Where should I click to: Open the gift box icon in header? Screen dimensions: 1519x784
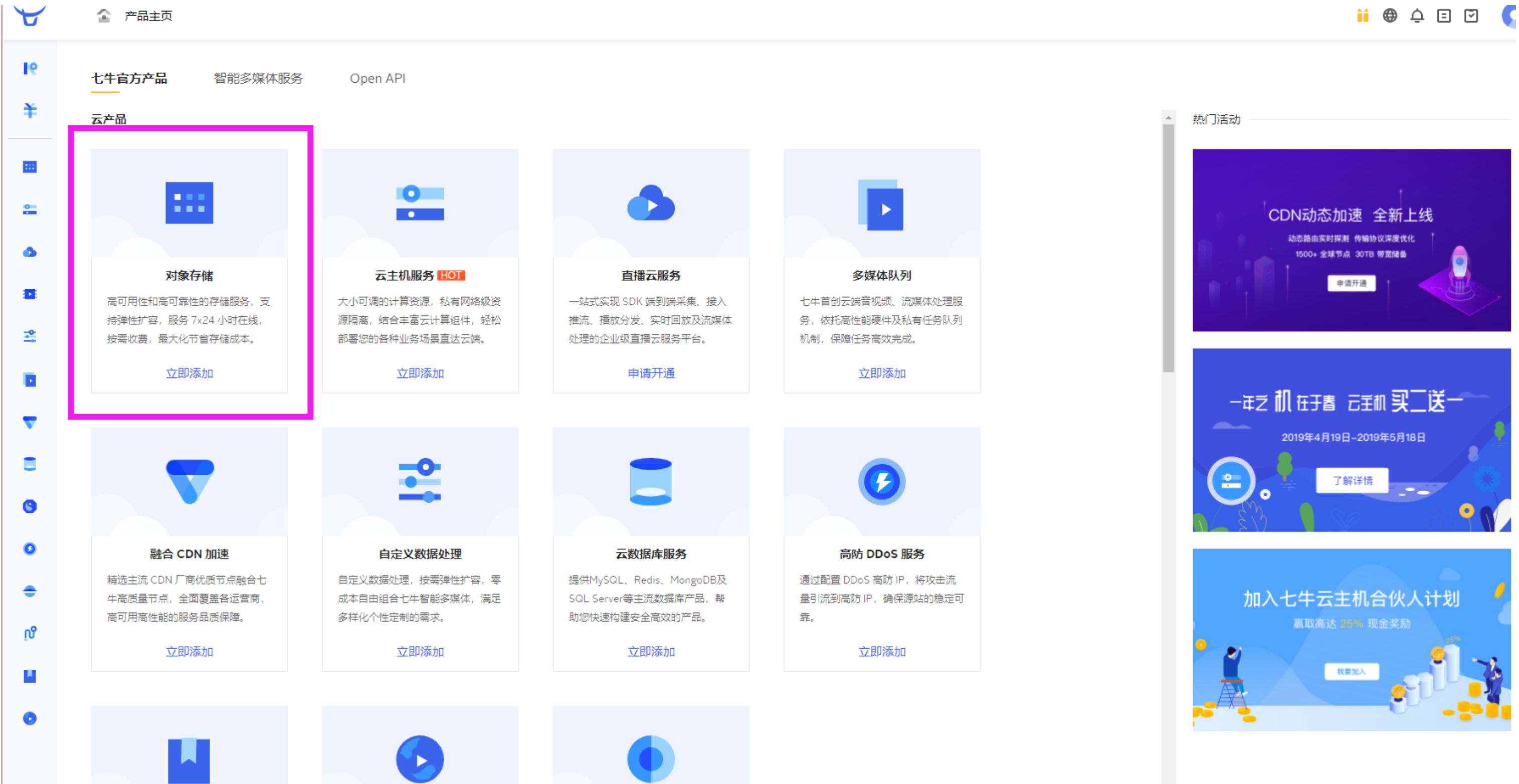[x=1362, y=16]
